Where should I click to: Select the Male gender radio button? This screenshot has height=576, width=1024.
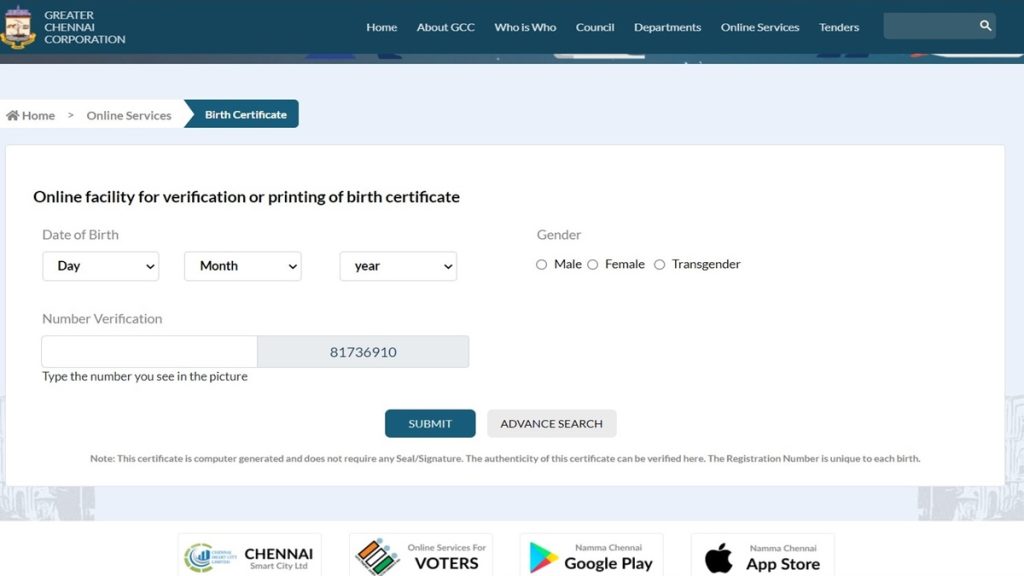pos(541,264)
